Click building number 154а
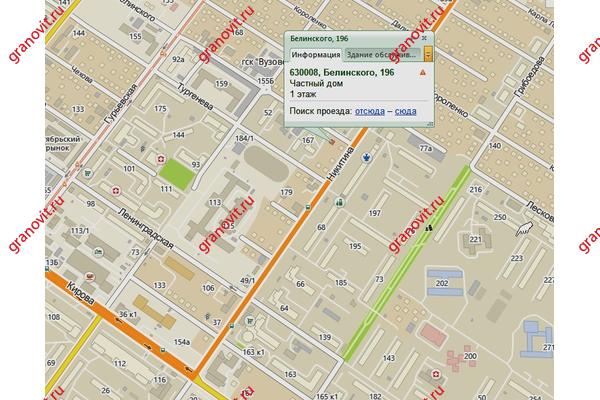Viewport: 600px width, 400px height. point(182,342)
